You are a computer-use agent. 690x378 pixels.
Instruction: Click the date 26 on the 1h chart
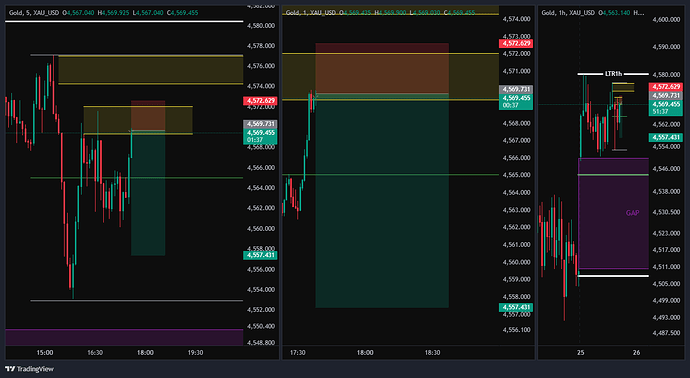[636, 353]
